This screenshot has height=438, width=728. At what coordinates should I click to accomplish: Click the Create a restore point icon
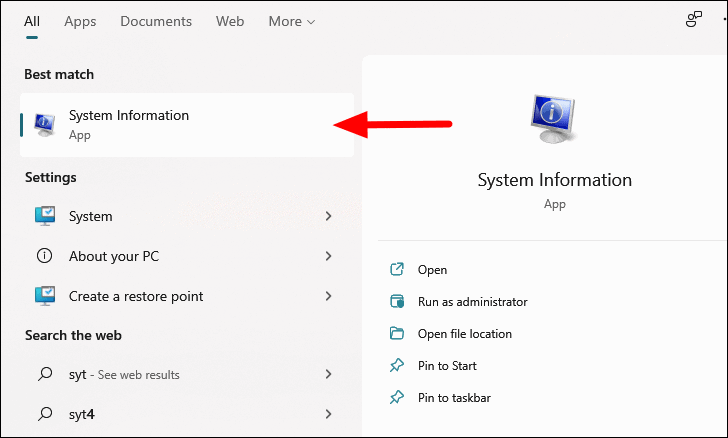pos(45,296)
